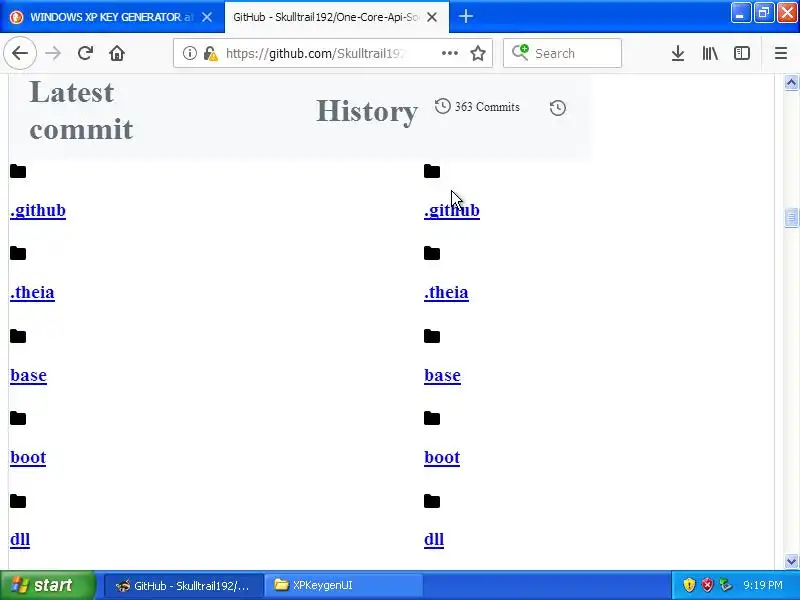Show site information from the info icon
This screenshot has height=600, width=800.
[x=190, y=53]
